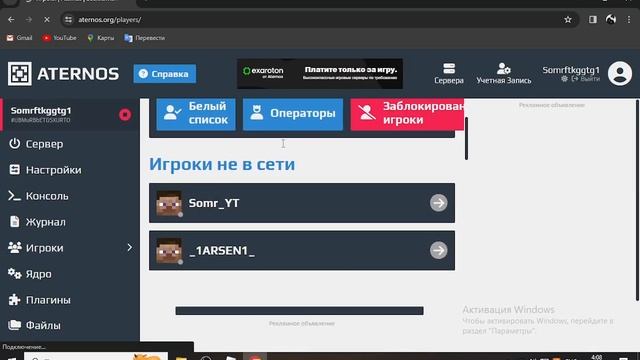The height and width of the screenshot is (360, 640).
Task: Open the Журнал sidebar item
Action: (70, 222)
